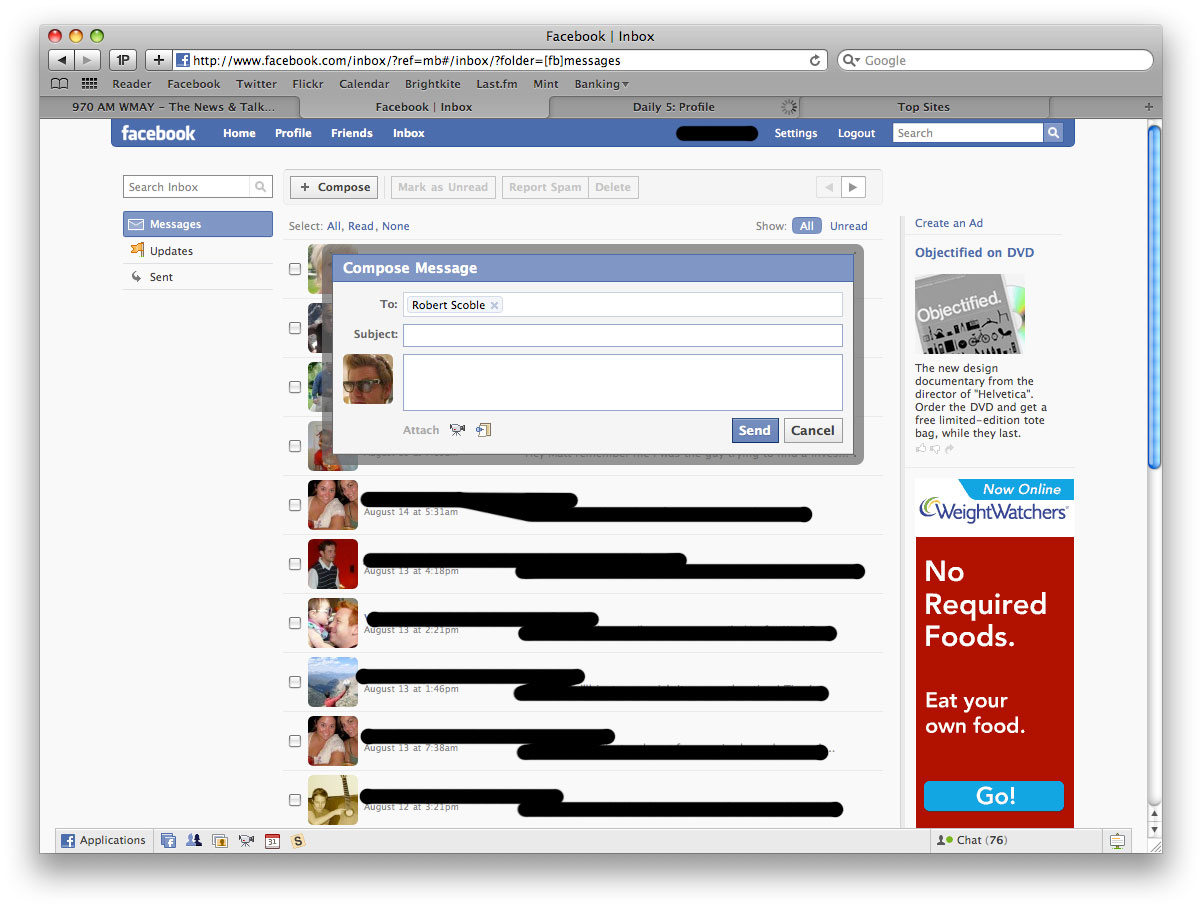
Task: Click the Compose button
Action: point(335,187)
